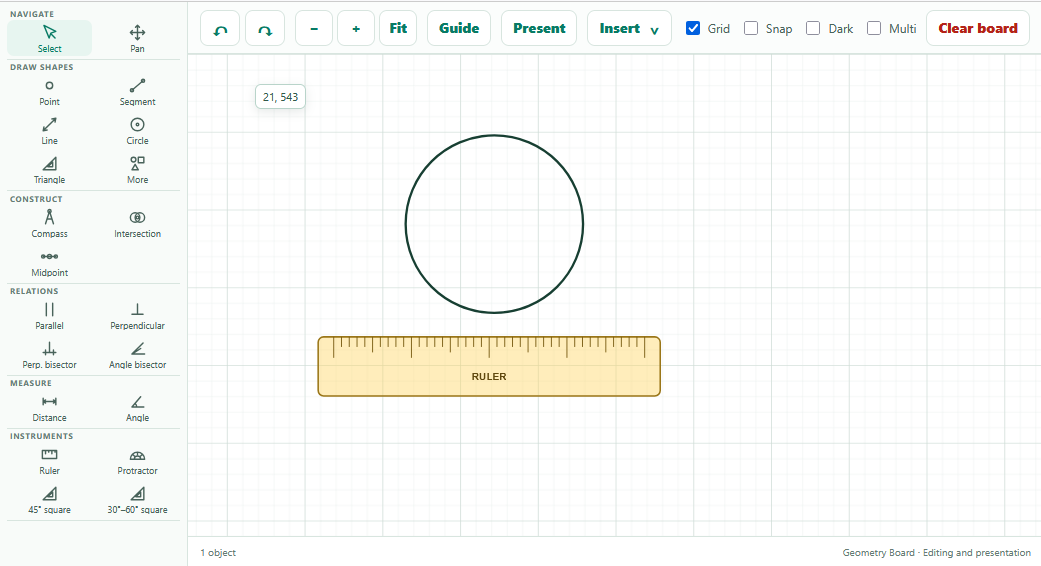Choose the Circle tool

click(x=137, y=131)
